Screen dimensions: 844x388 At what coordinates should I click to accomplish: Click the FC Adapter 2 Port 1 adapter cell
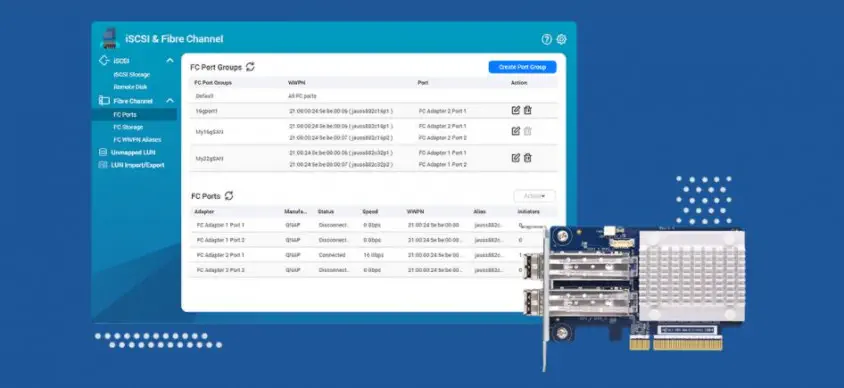tap(221, 255)
